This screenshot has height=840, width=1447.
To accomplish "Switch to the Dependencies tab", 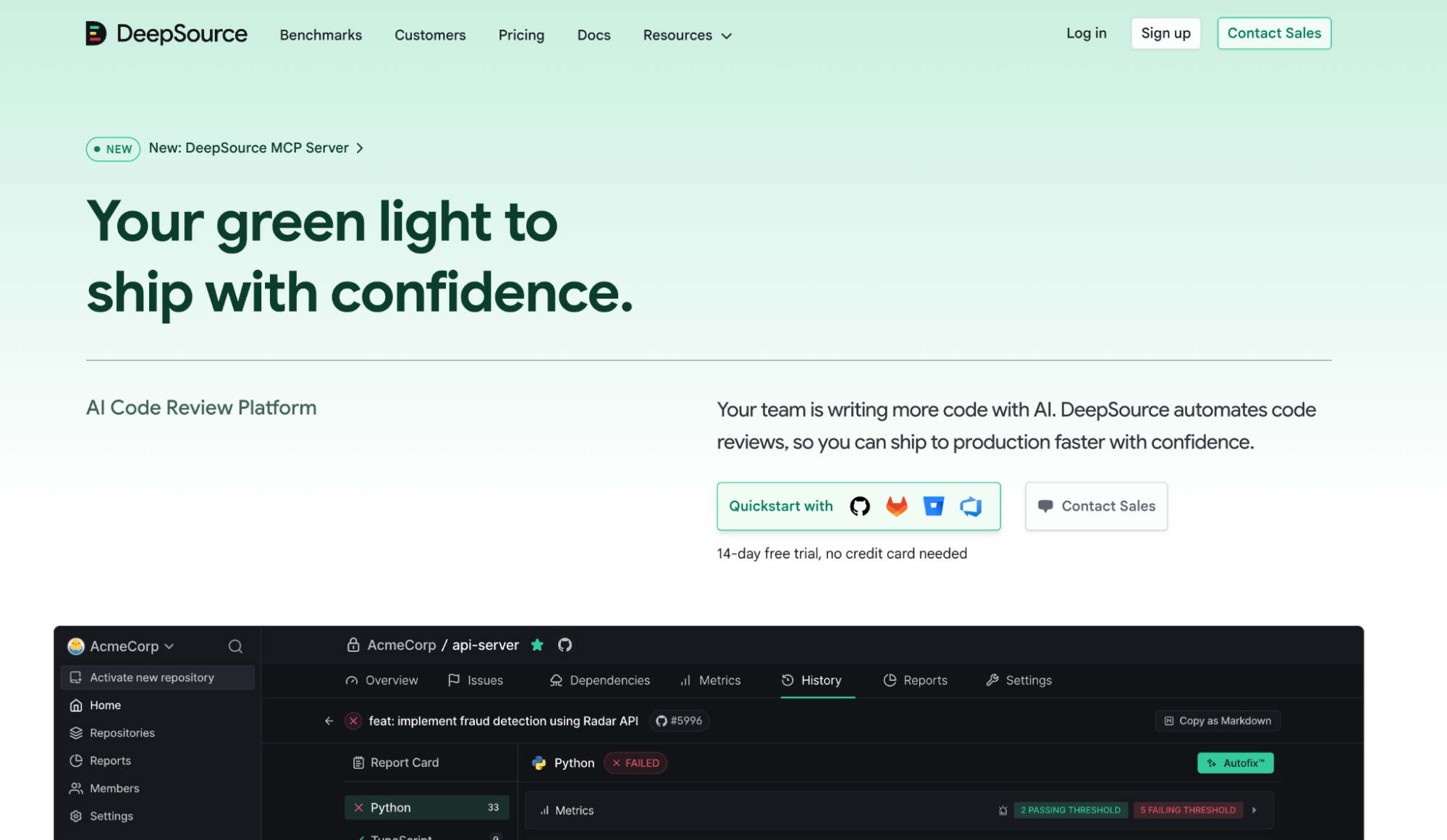I will click(x=600, y=680).
